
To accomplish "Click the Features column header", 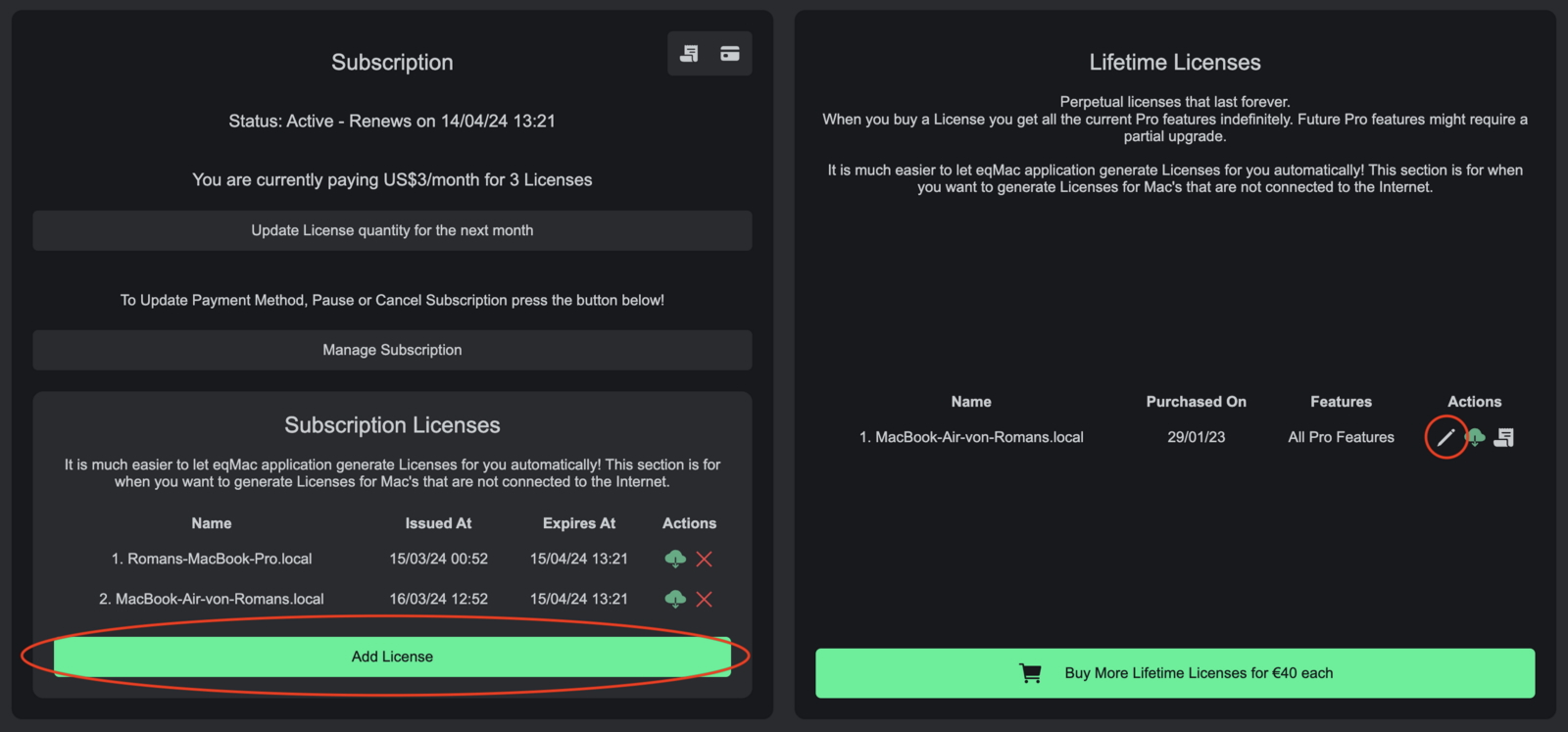I will (x=1341, y=402).
